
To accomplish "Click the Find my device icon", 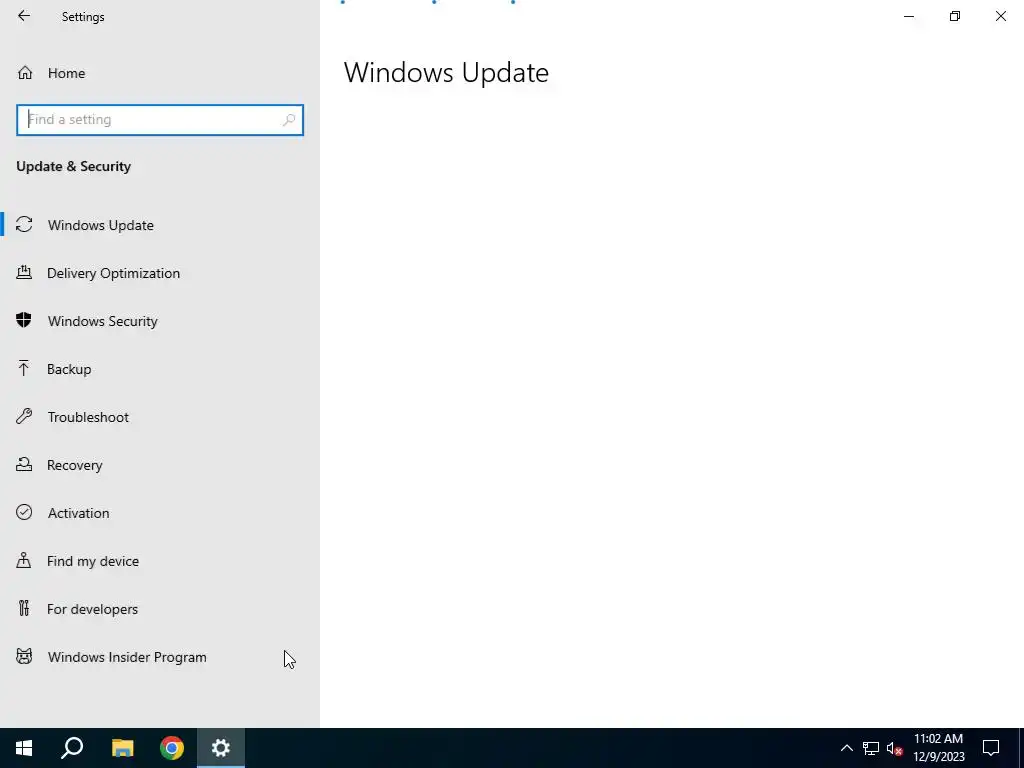I will click(x=24, y=560).
